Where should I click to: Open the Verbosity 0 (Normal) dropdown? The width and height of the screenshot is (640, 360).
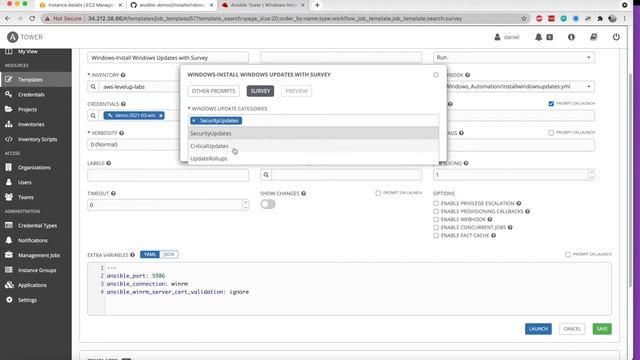pos(133,144)
